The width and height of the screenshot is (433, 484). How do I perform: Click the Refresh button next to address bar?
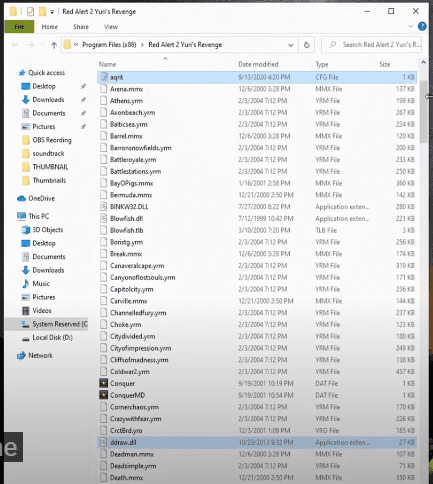[x=306, y=45]
